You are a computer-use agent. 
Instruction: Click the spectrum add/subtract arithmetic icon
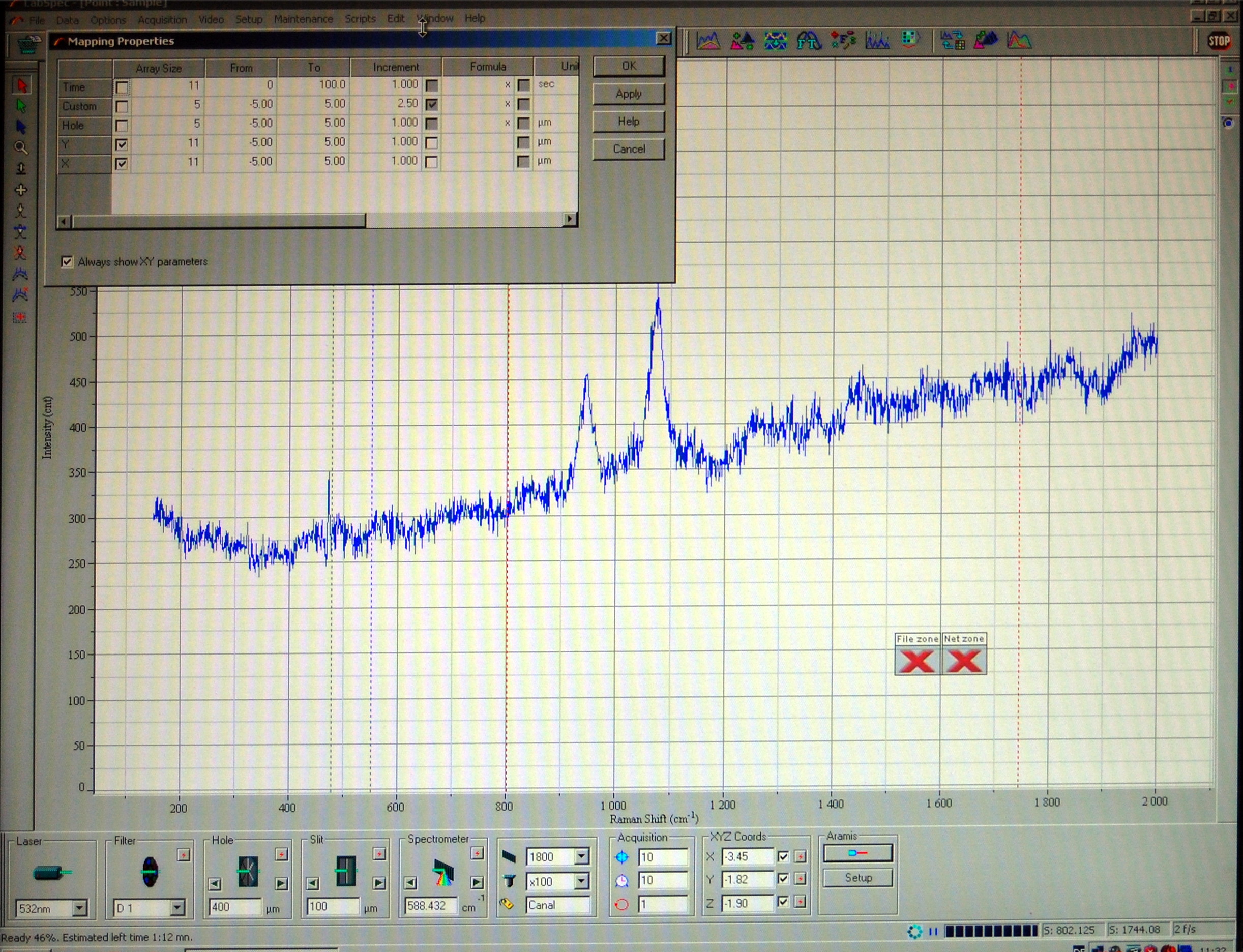tap(742, 40)
